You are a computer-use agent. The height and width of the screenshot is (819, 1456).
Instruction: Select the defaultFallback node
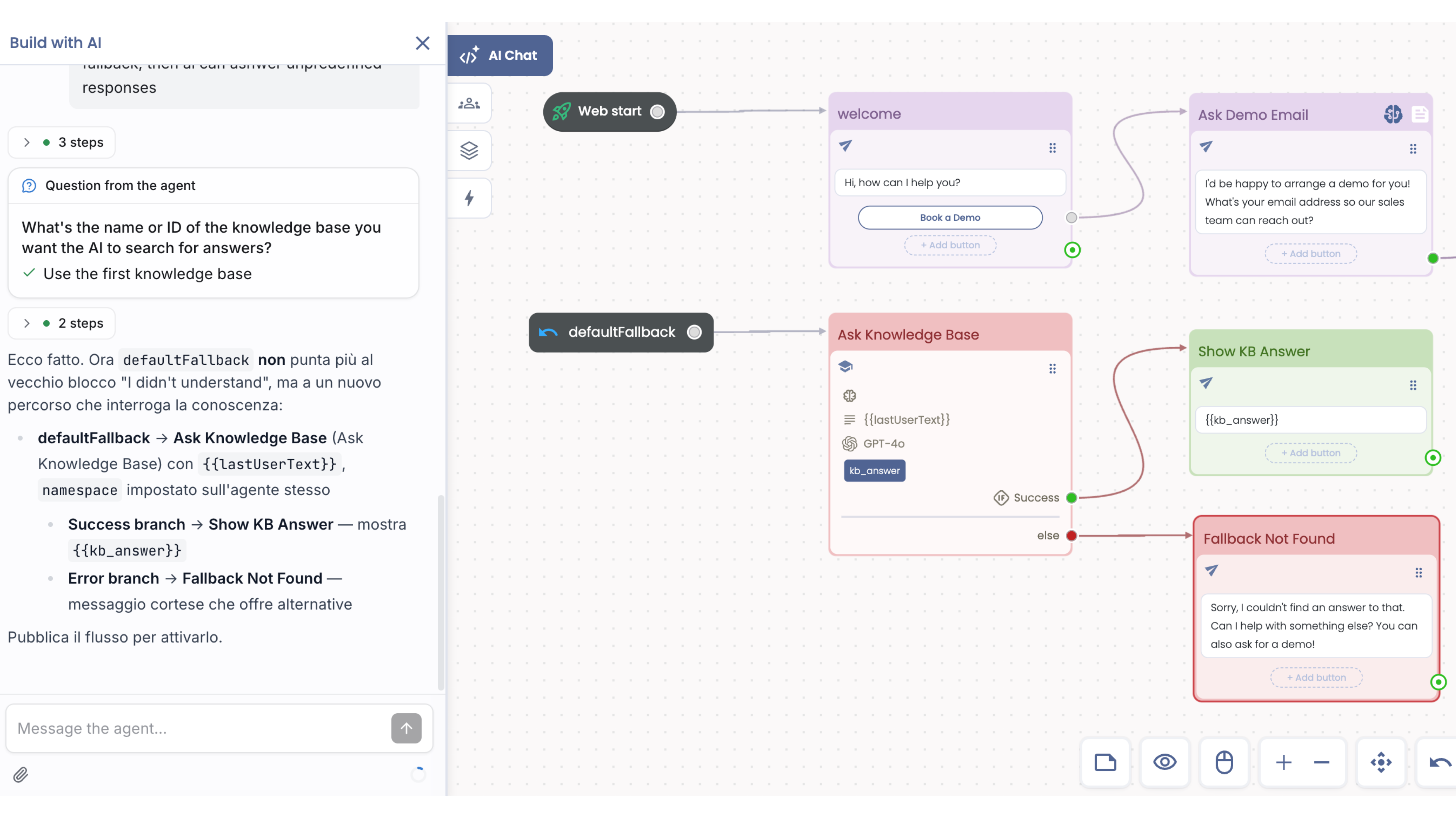(621, 332)
